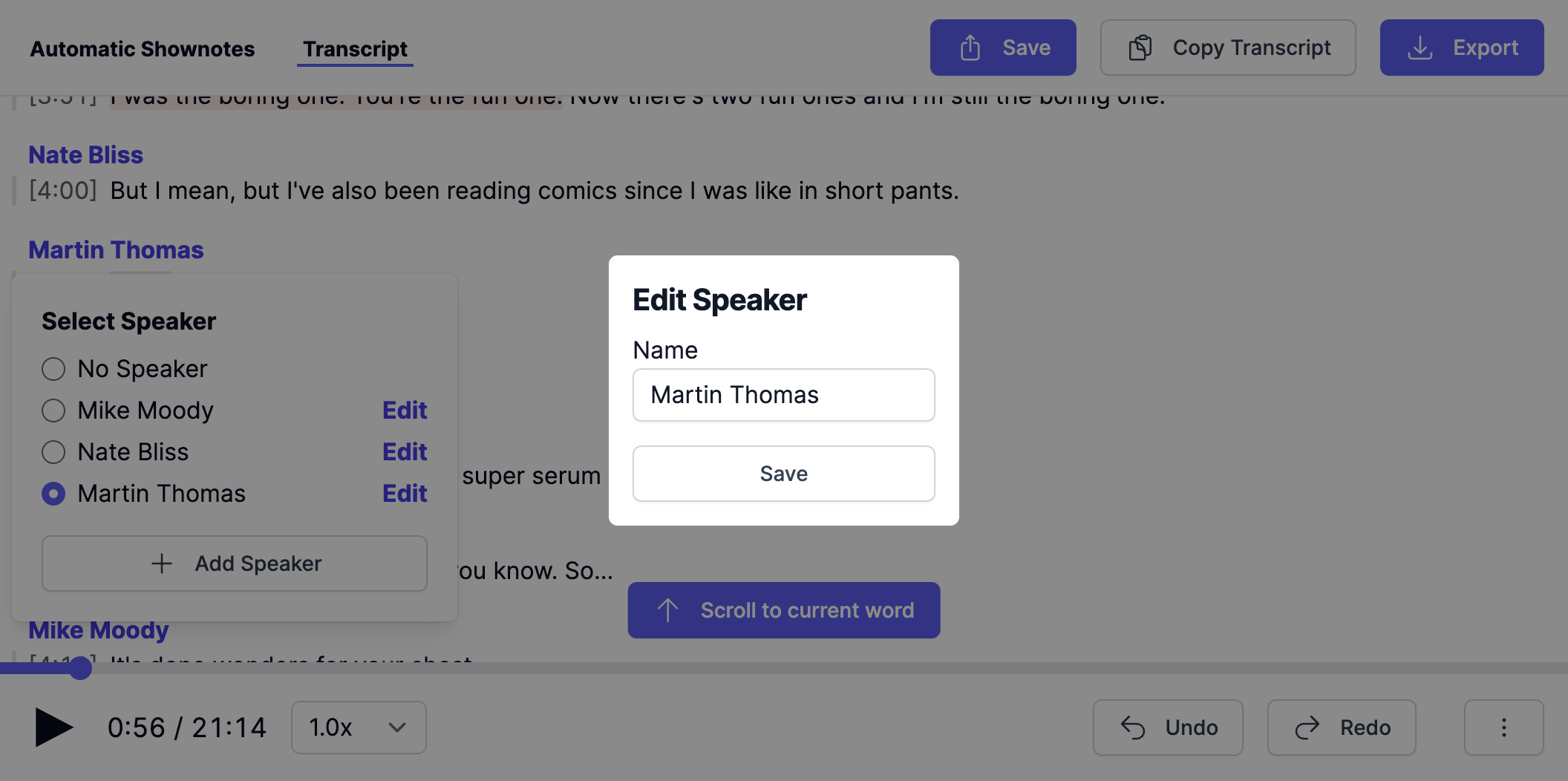Click the Copy Transcript clipboard icon

[x=1140, y=48]
